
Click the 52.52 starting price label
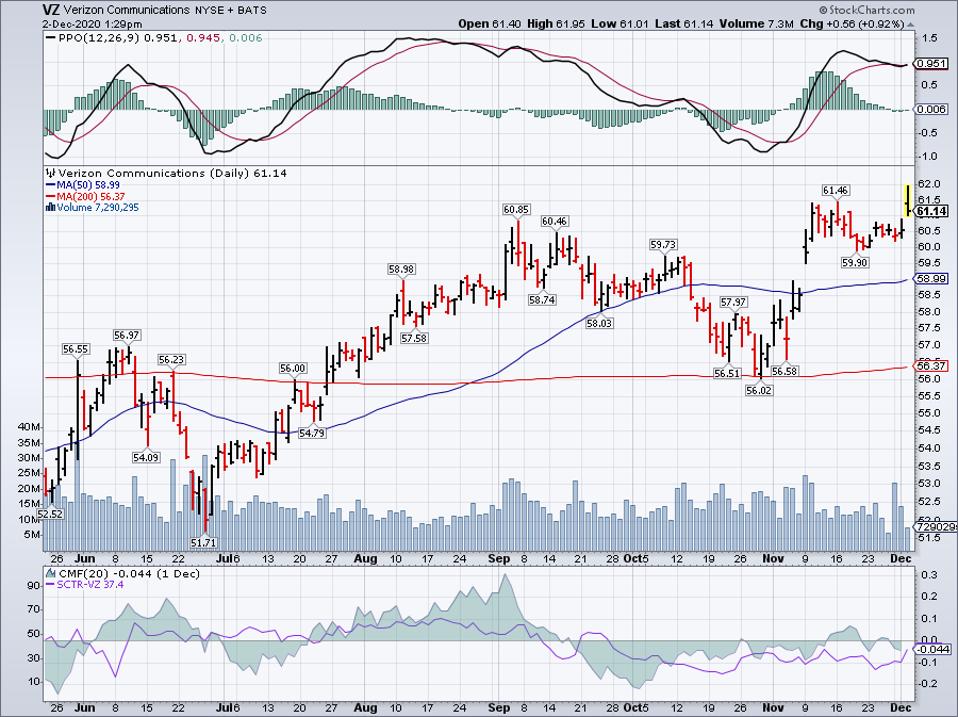click(50, 514)
